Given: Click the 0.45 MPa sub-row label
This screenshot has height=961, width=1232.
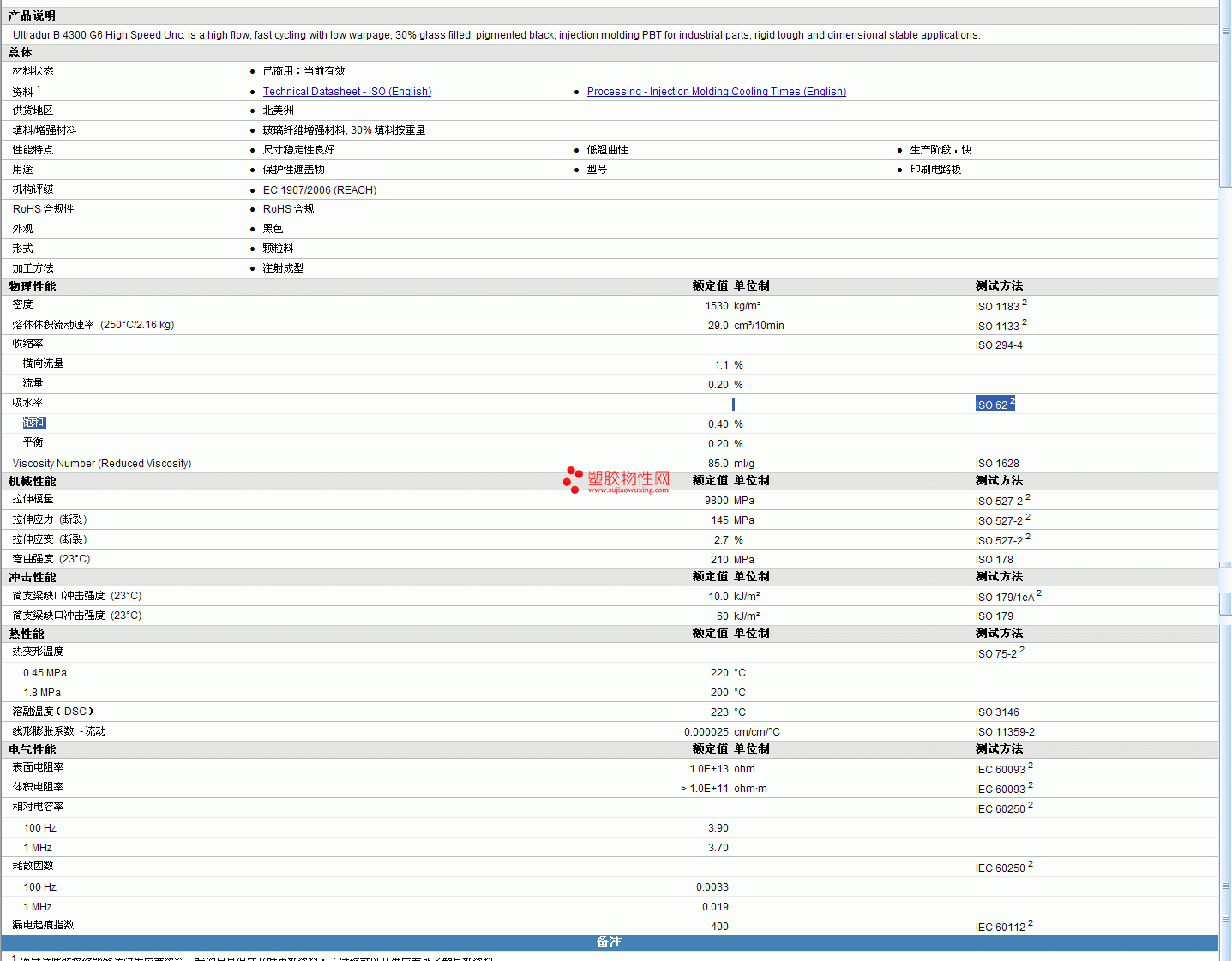Looking at the screenshot, I should pyautogui.click(x=45, y=673).
